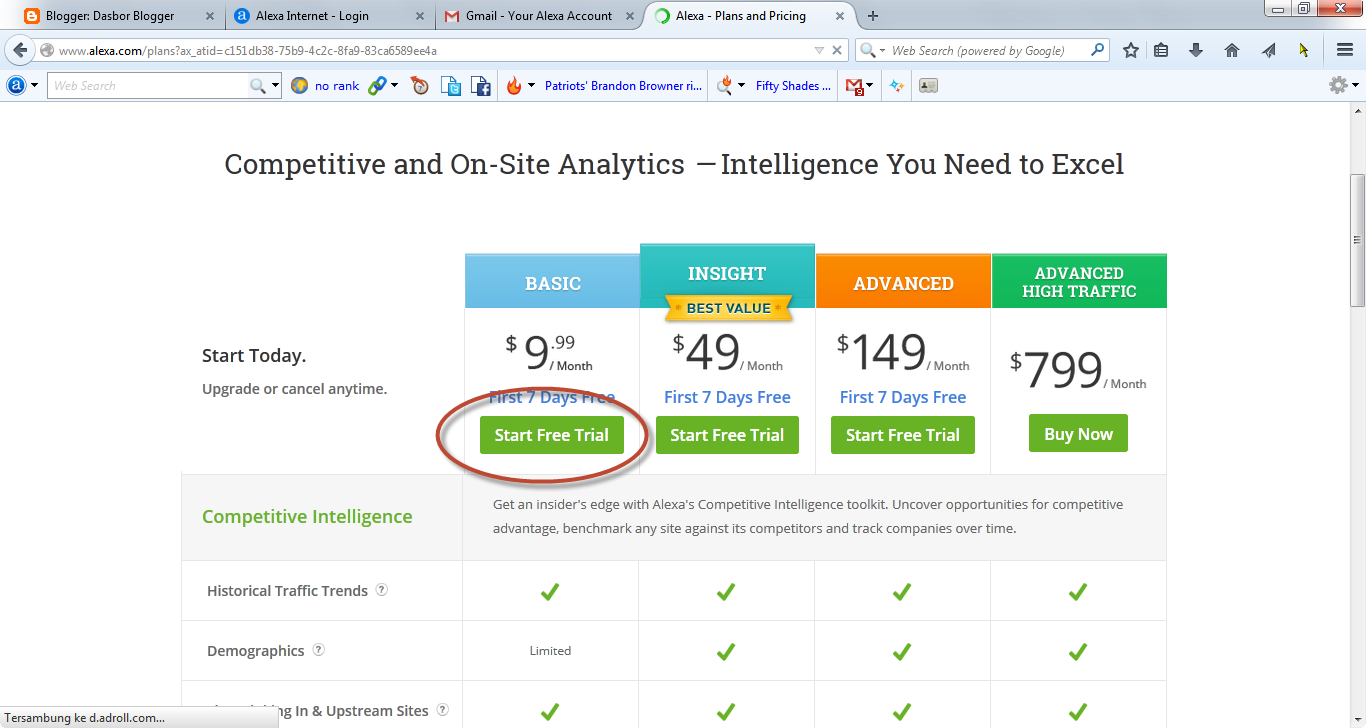Click the ADVANCED HIGH TRAFFIC plan header
Image resolution: width=1366 pixels, height=728 pixels.
click(1079, 282)
